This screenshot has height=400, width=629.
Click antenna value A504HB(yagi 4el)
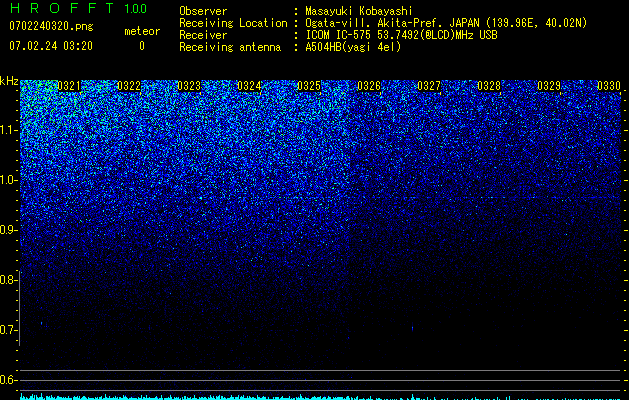353,47
